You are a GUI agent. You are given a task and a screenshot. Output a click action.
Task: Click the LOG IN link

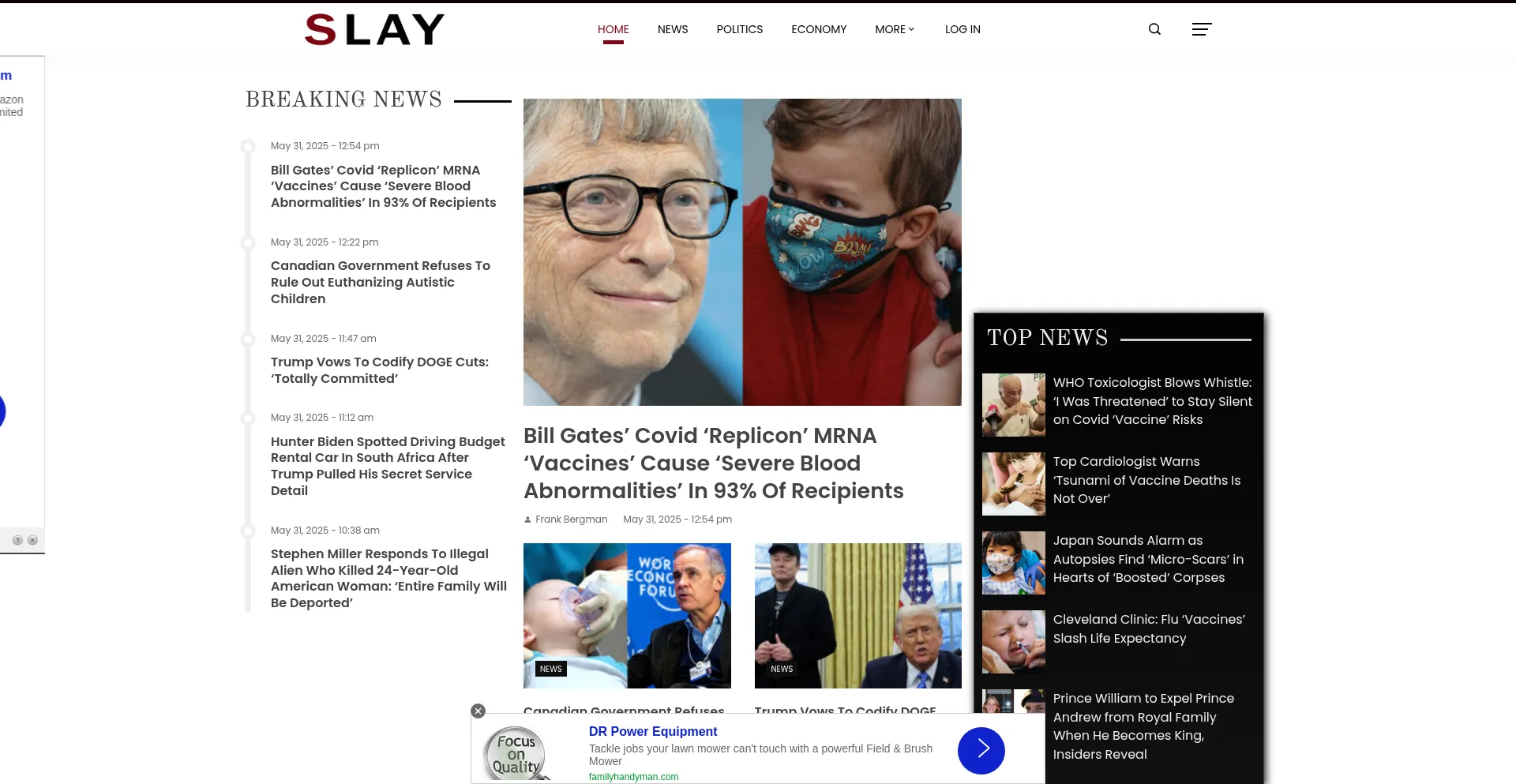pyautogui.click(x=963, y=29)
